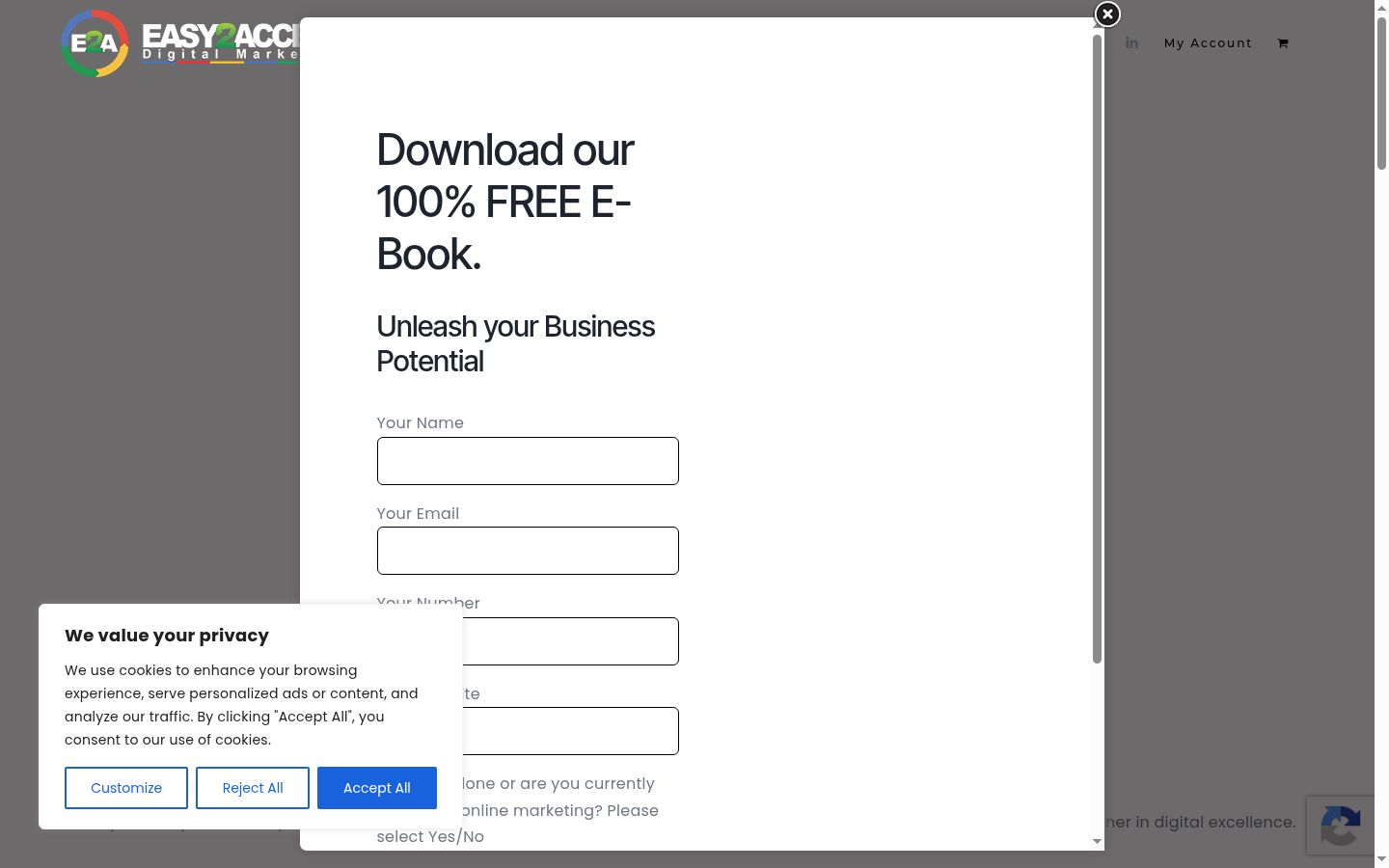
Task: Reject all cookies
Action: [x=253, y=788]
